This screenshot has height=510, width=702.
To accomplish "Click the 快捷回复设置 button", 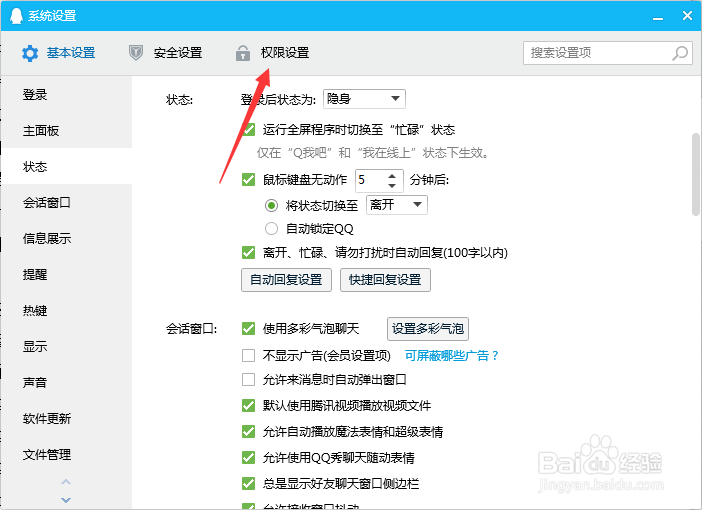I will (385, 280).
